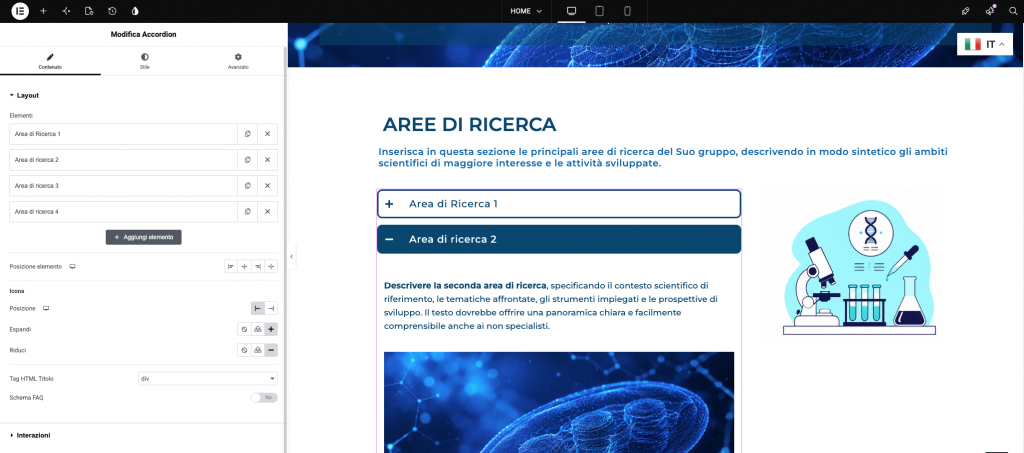The height and width of the screenshot is (453, 1024).
Task: Click the add element plus icon
Action: pos(43,11)
